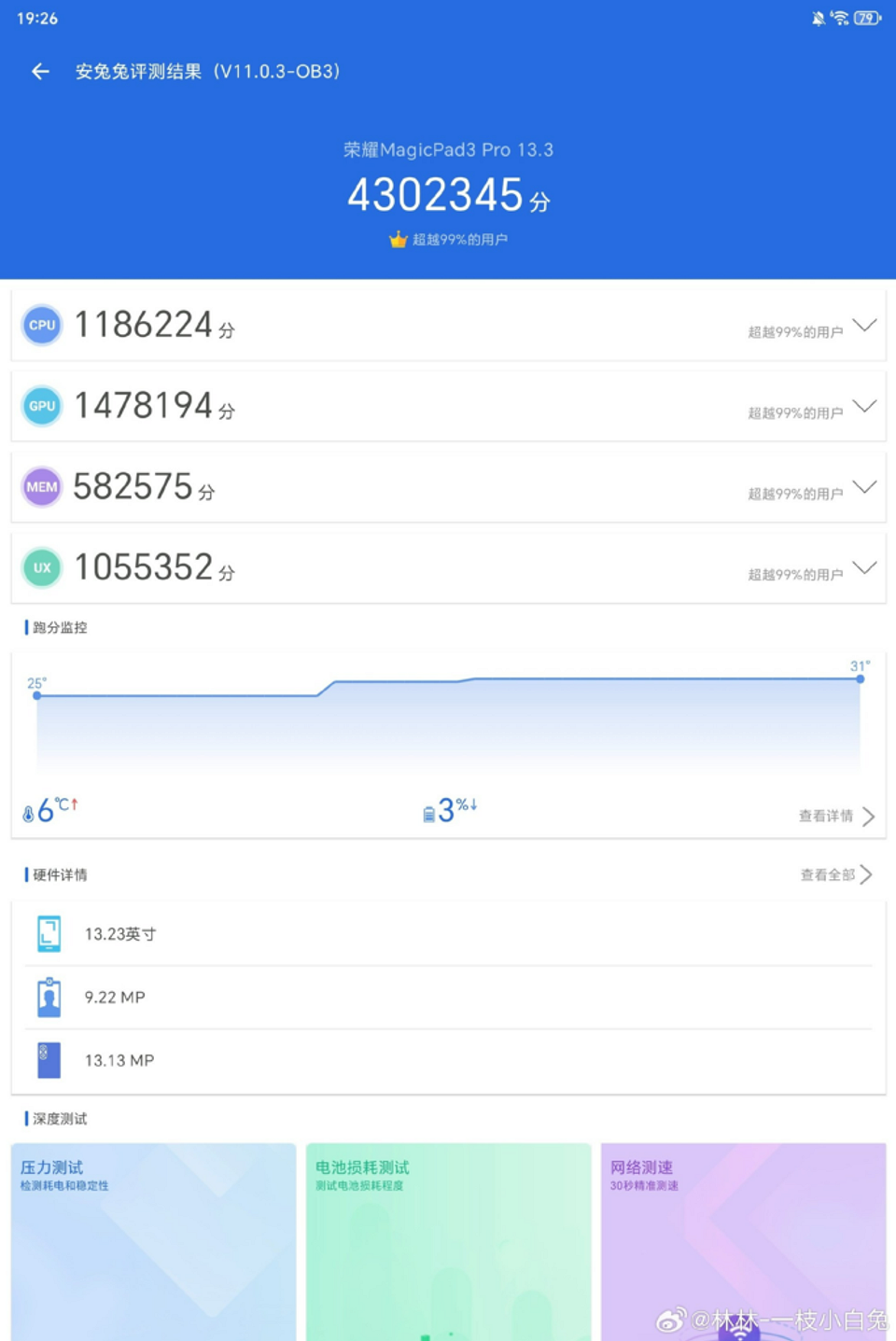Image resolution: width=896 pixels, height=1341 pixels.
Task: Click the rear camera icon beside 13.13 MP
Action: [x=48, y=1059]
